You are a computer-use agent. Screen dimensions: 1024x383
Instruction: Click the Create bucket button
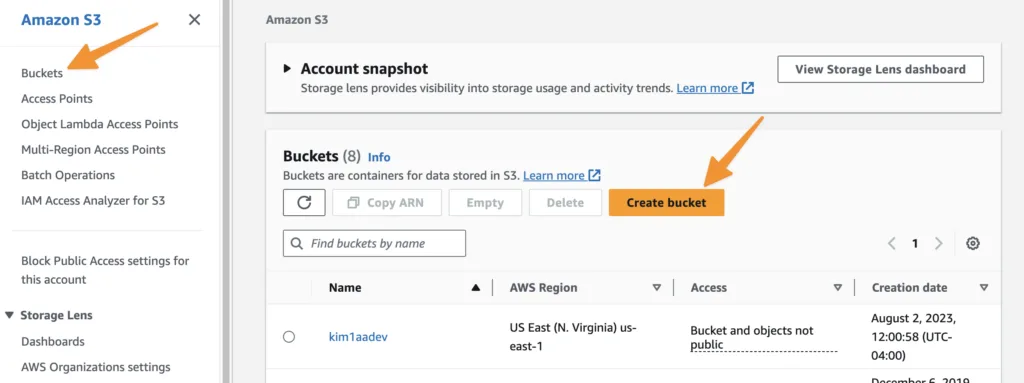pos(666,203)
